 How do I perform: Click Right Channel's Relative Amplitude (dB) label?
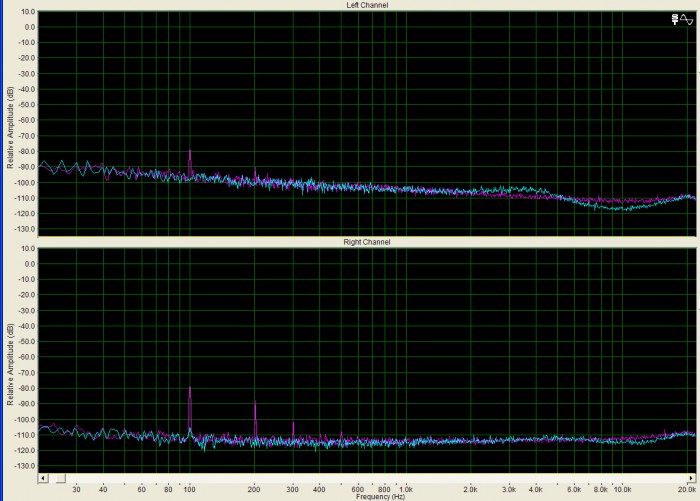[10, 364]
